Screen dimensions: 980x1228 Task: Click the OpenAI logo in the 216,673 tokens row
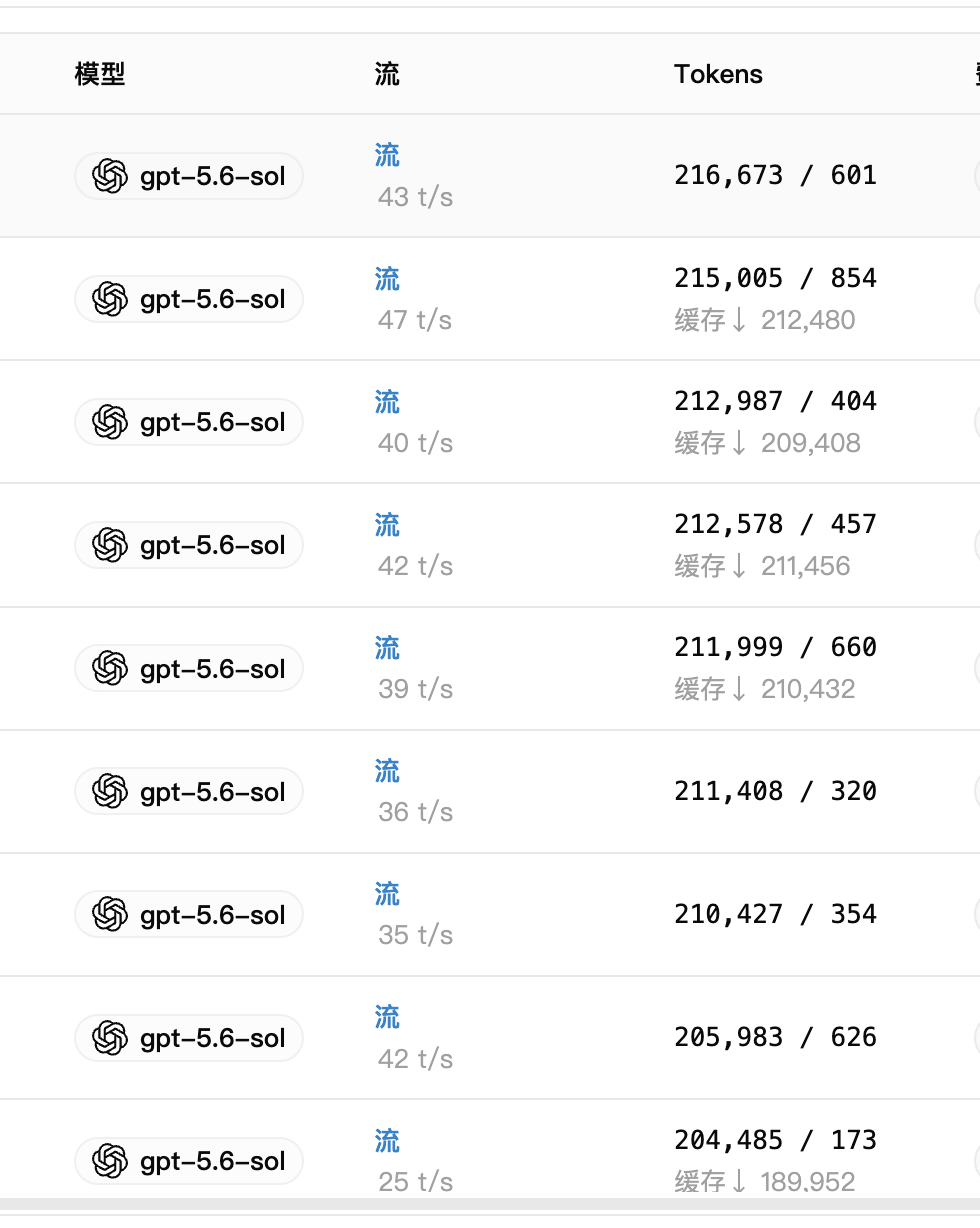(x=110, y=177)
